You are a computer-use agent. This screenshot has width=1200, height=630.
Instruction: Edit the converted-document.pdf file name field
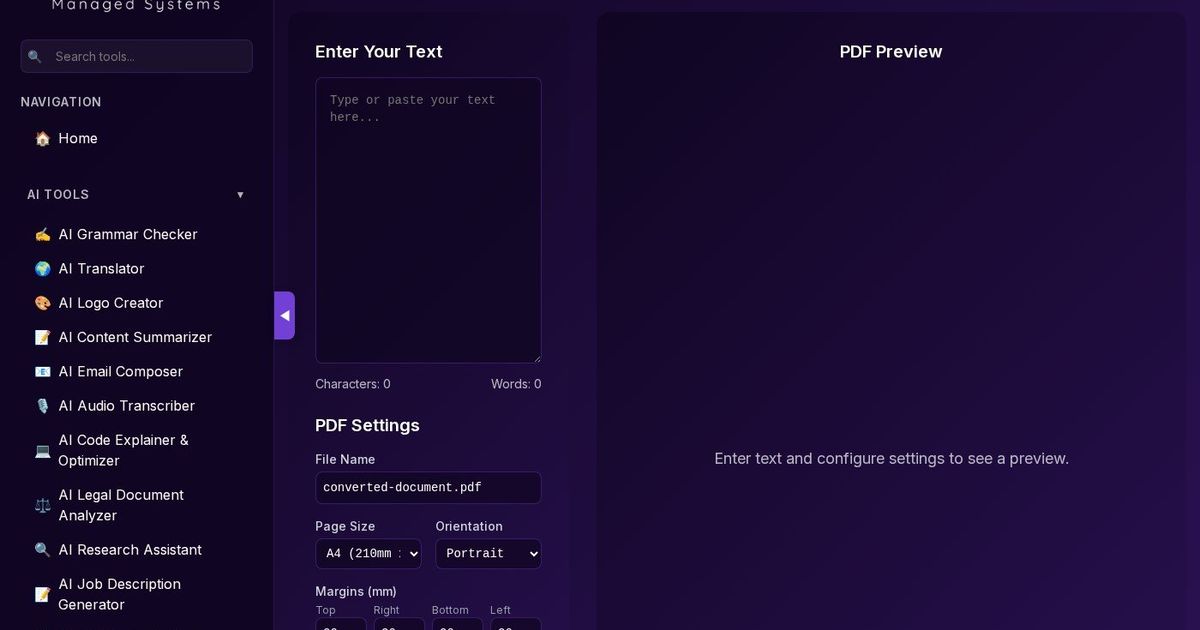[428, 487]
